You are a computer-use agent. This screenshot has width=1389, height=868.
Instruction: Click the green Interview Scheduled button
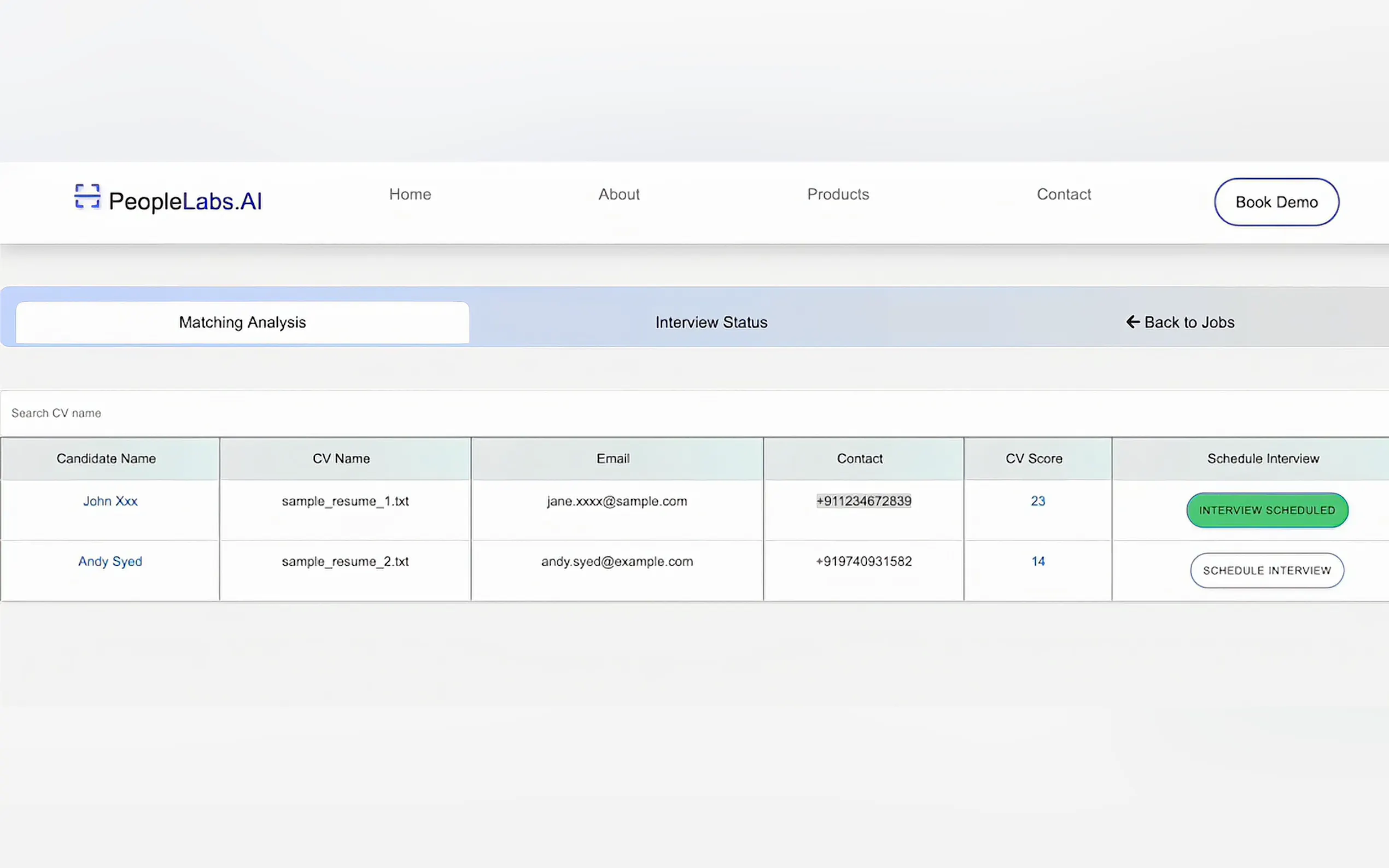pyautogui.click(x=1267, y=511)
